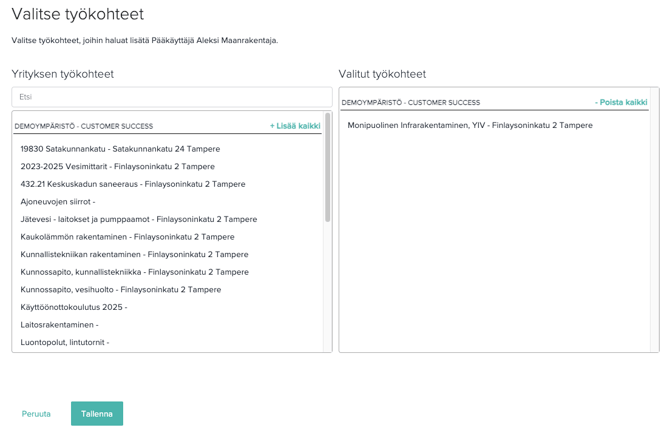Image resolution: width=670 pixels, height=436 pixels.
Task: Select 19830 Satakunnankatu worksite
Action: click(120, 149)
